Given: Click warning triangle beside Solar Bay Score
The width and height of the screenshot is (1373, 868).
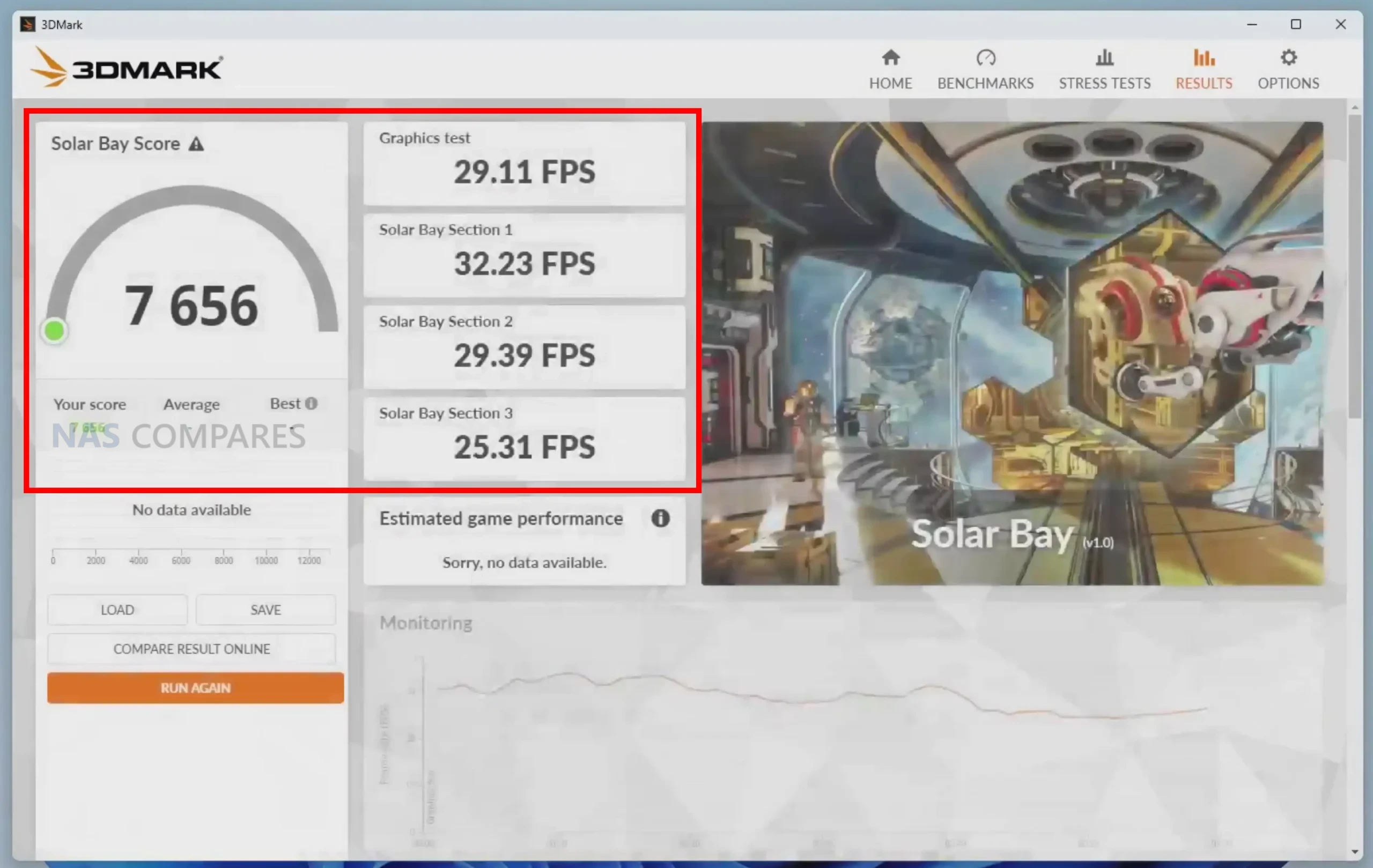Looking at the screenshot, I should (x=196, y=144).
